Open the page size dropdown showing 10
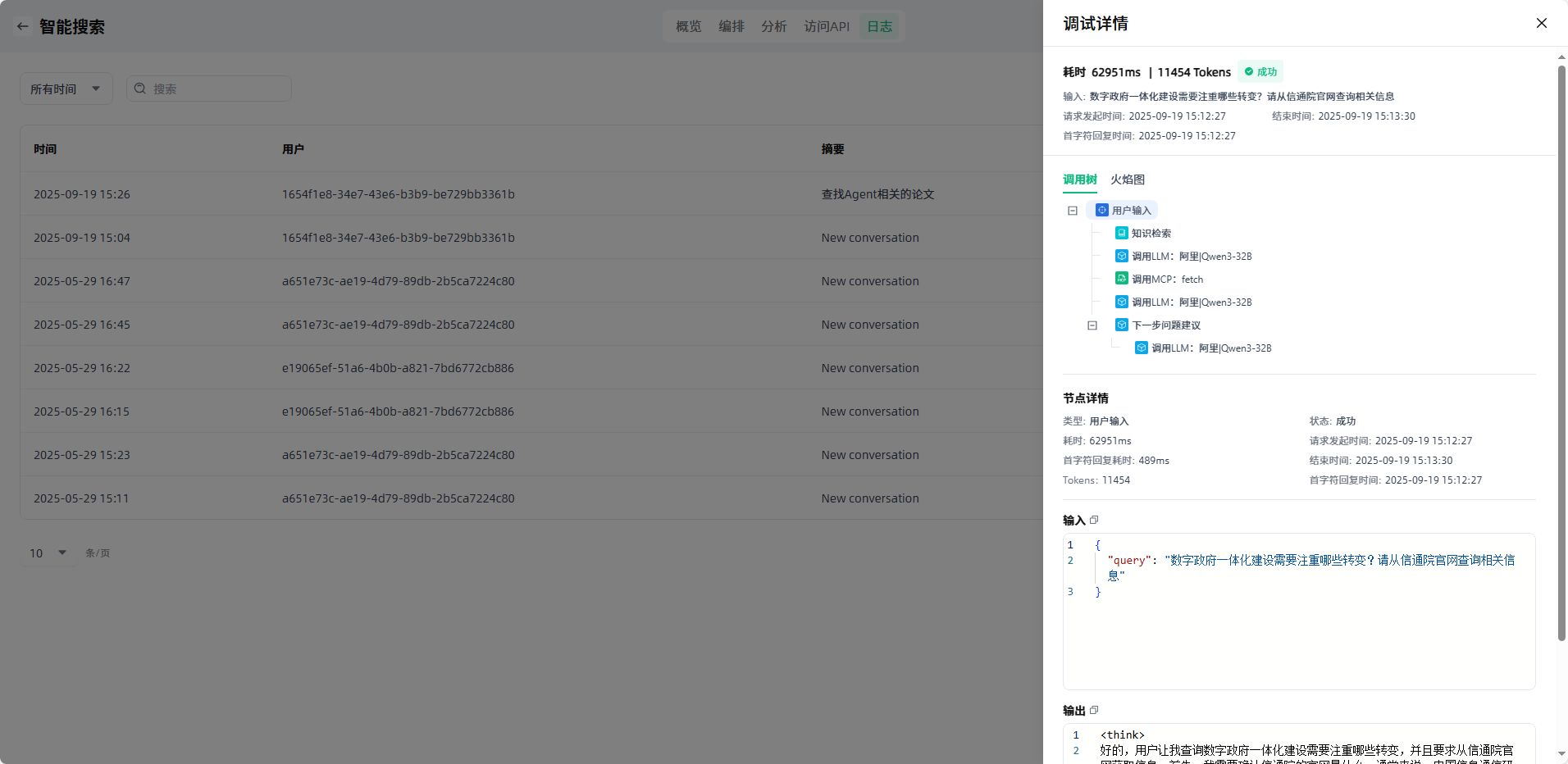Screen dimensions: 1568x764 click(x=48, y=553)
